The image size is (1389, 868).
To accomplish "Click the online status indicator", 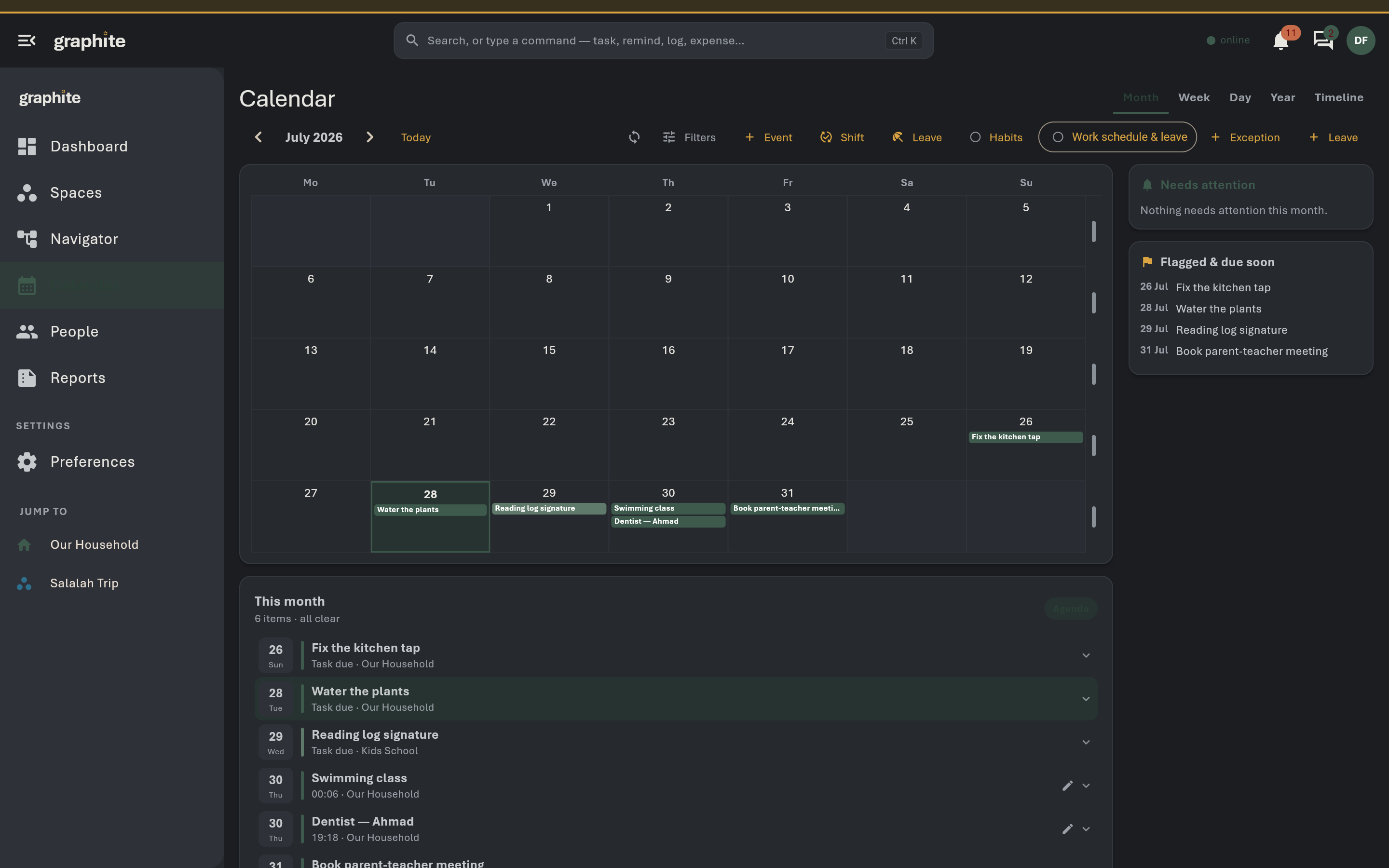I will [x=1228, y=41].
